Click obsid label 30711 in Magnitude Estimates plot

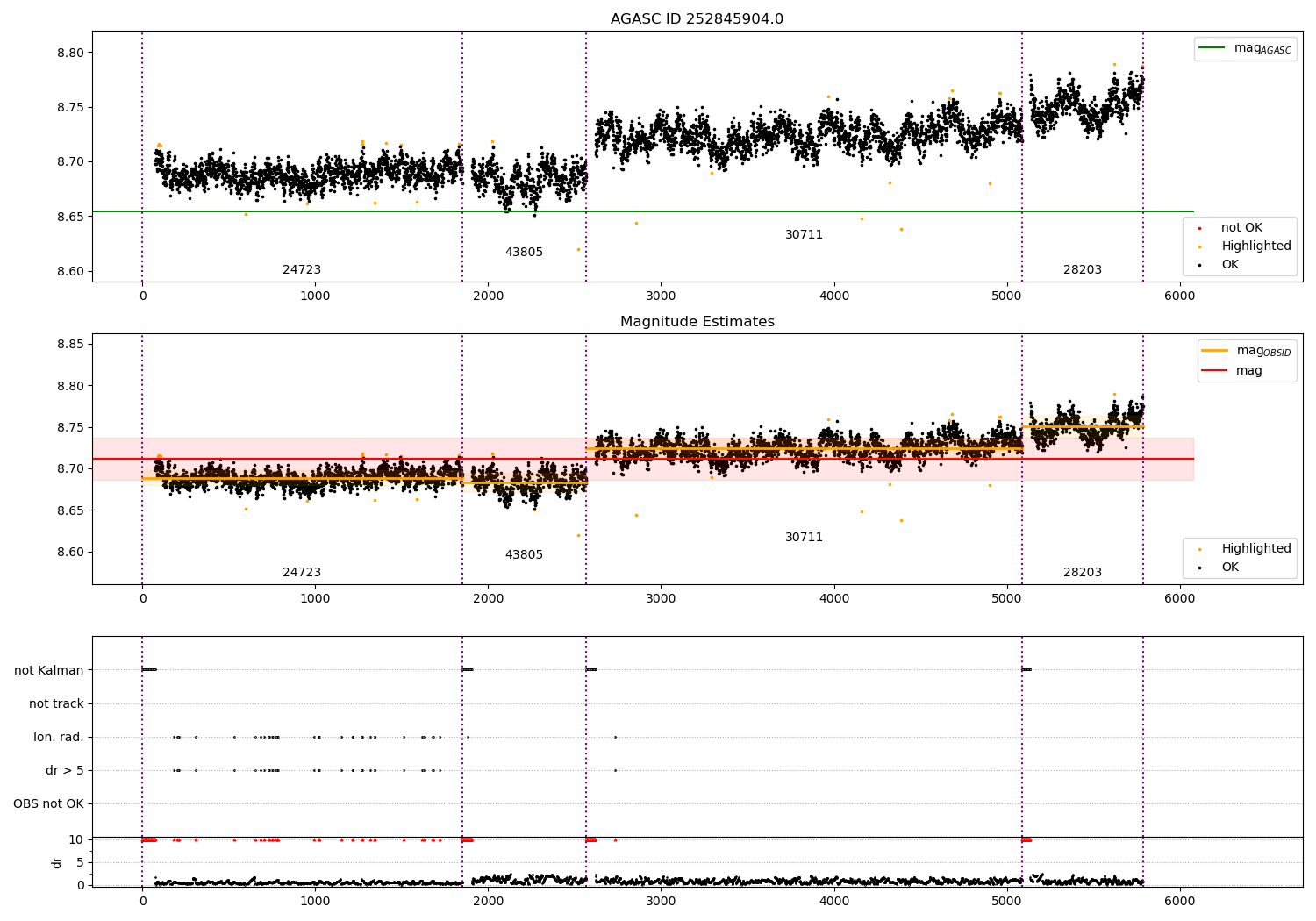(804, 538)
